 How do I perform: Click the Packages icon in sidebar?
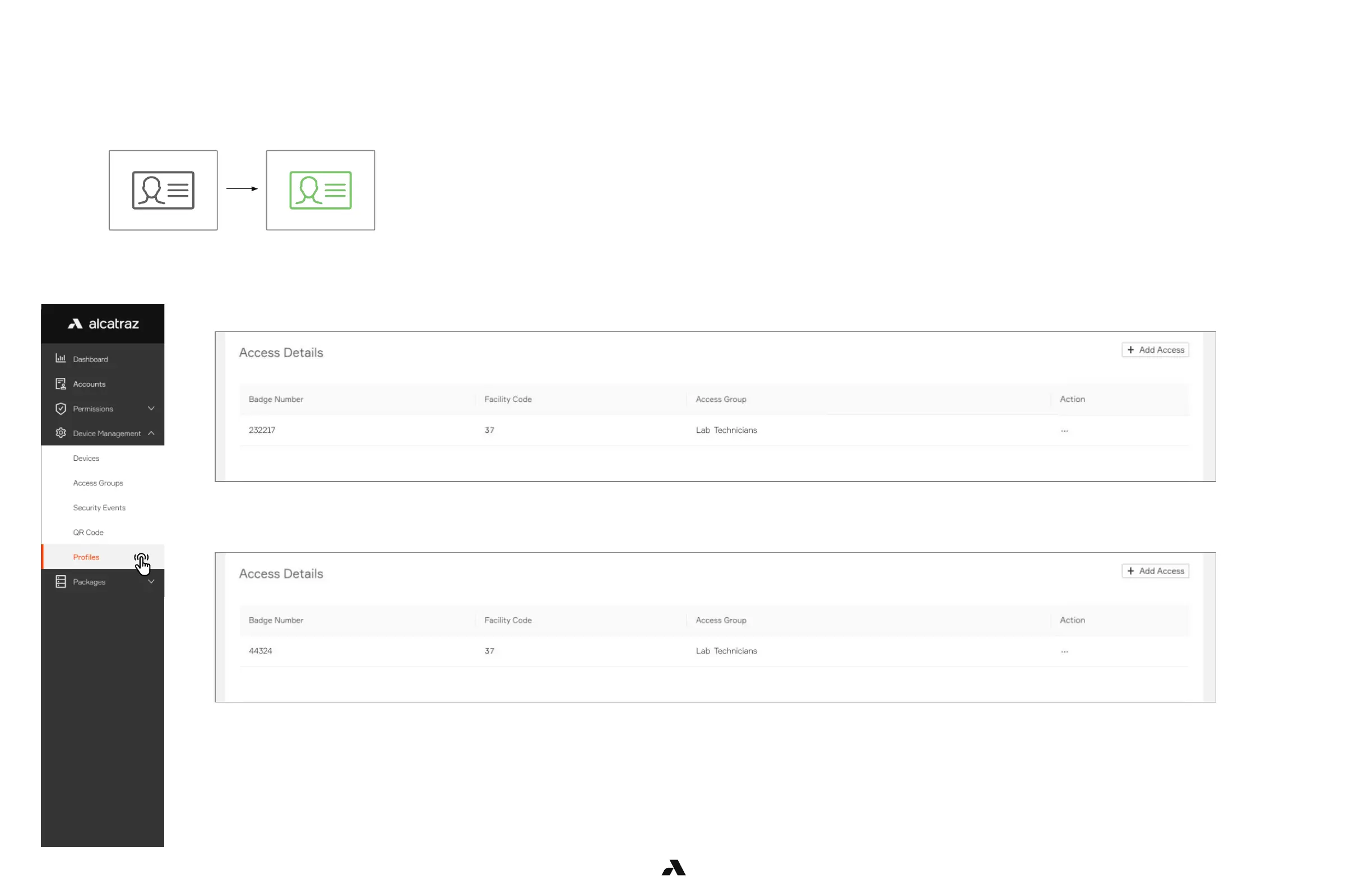coord(61,582)
